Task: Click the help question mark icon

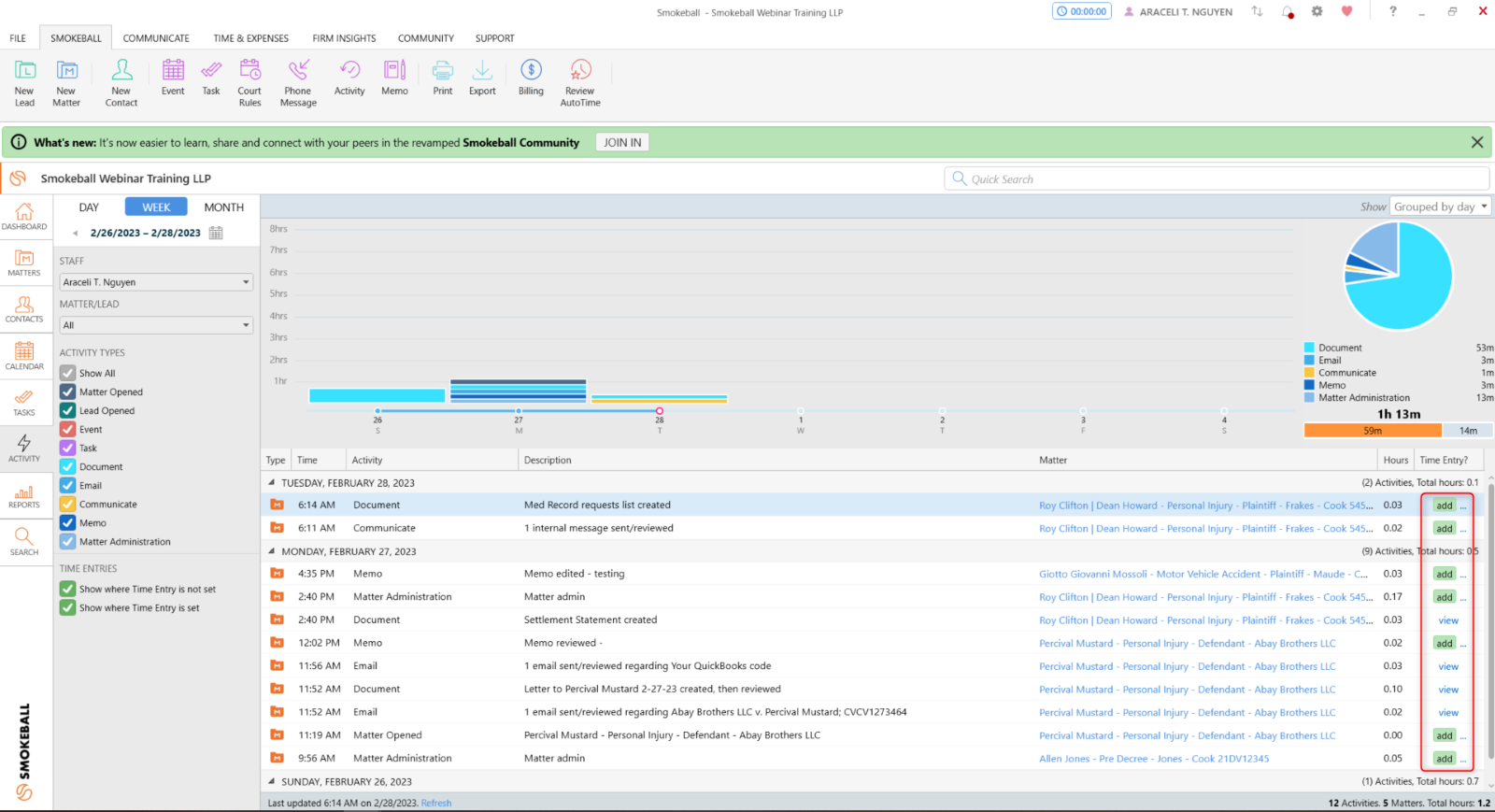Action: [1392, 11]
